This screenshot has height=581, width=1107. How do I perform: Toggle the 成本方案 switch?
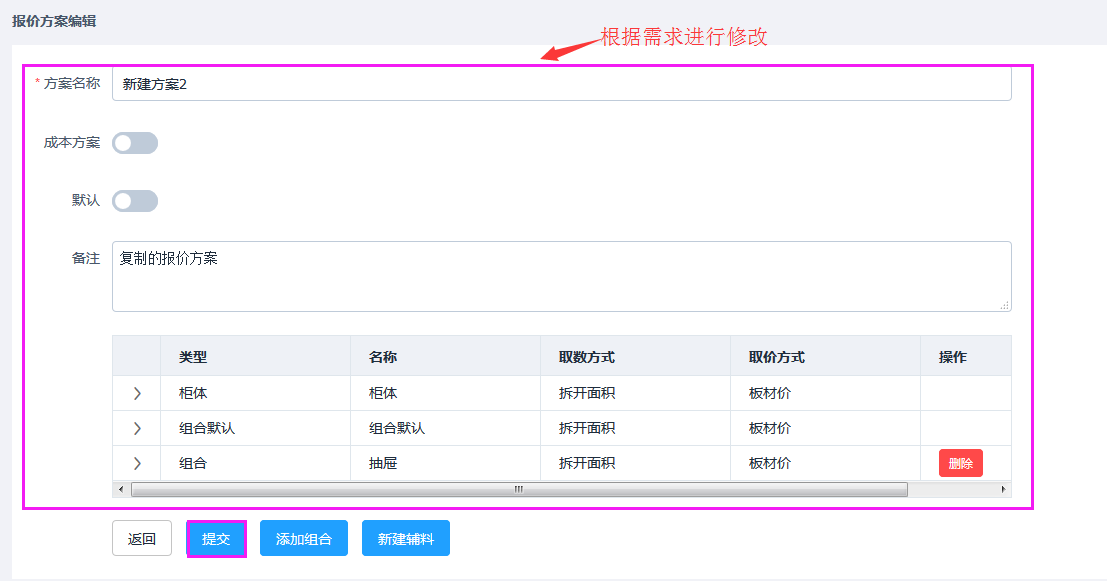click(135, 143)
